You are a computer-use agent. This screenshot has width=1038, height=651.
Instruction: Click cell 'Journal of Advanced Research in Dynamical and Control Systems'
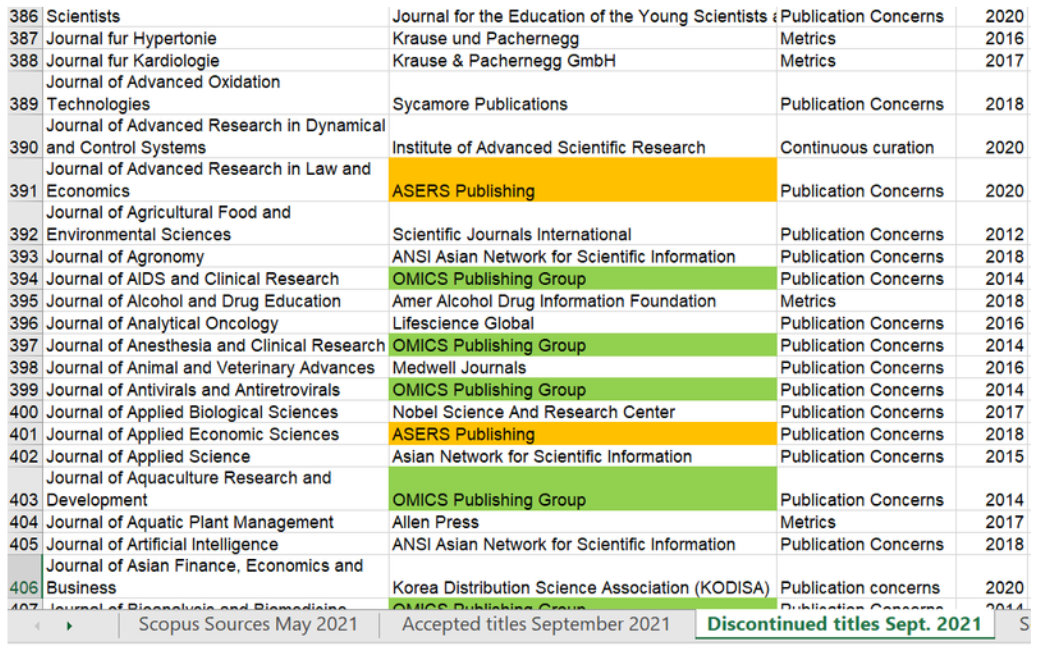click(x=216, y=136)
